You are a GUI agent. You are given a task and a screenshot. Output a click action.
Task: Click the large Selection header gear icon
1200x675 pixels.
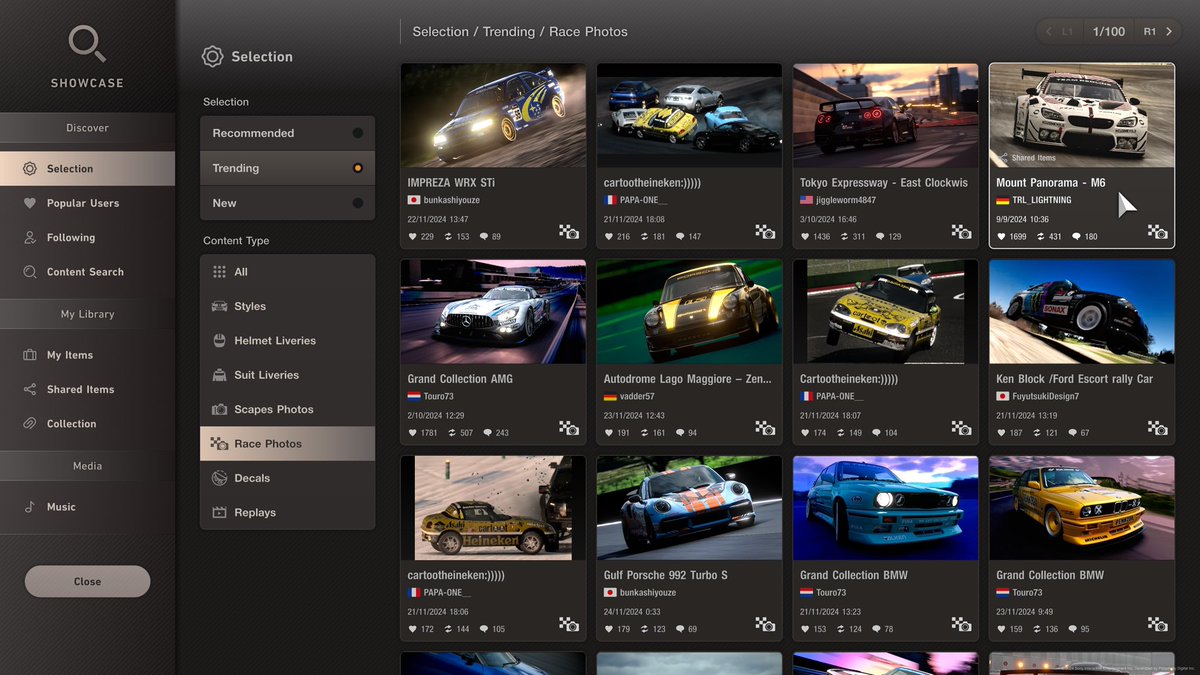tap(212, 57)
